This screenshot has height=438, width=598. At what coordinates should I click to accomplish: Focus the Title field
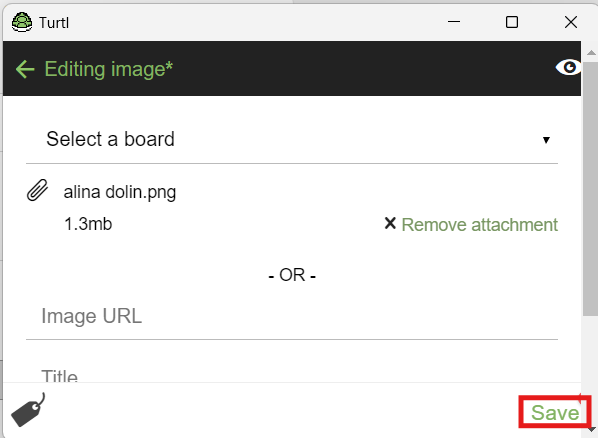[x=292, y=376]
